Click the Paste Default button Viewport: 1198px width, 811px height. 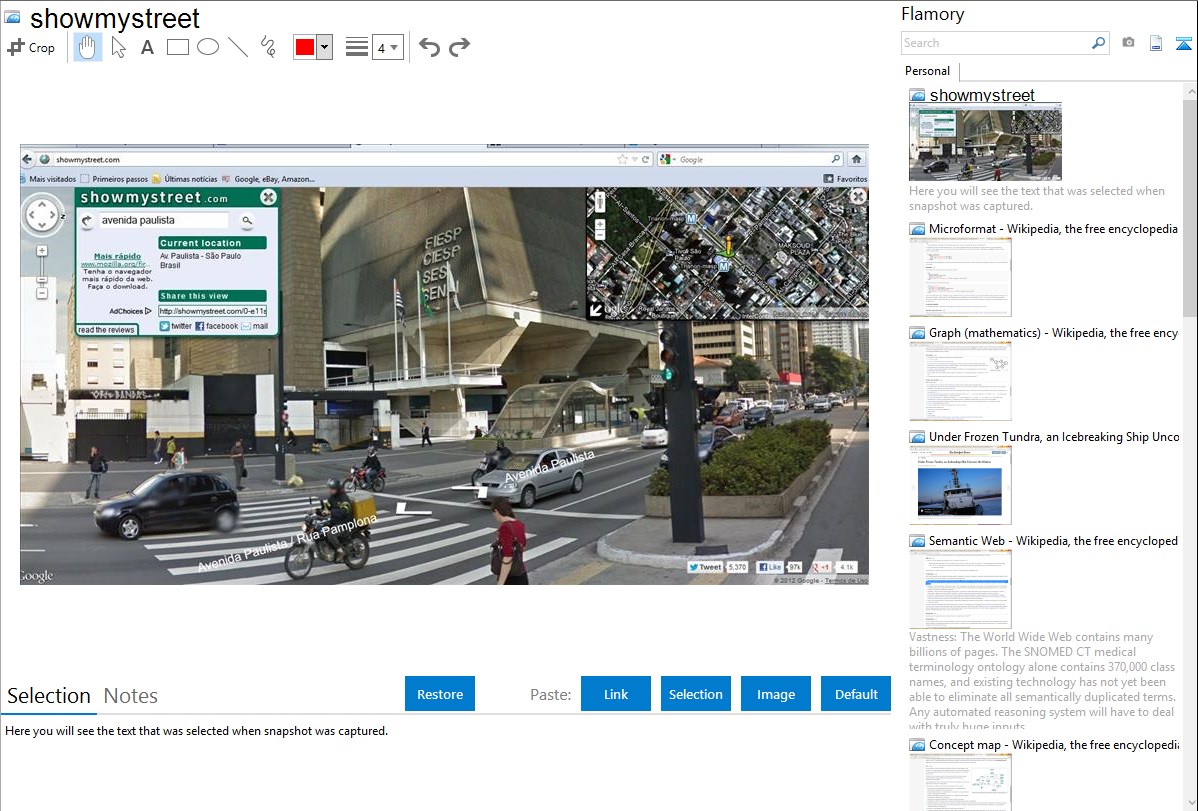[x=856, y=694]
